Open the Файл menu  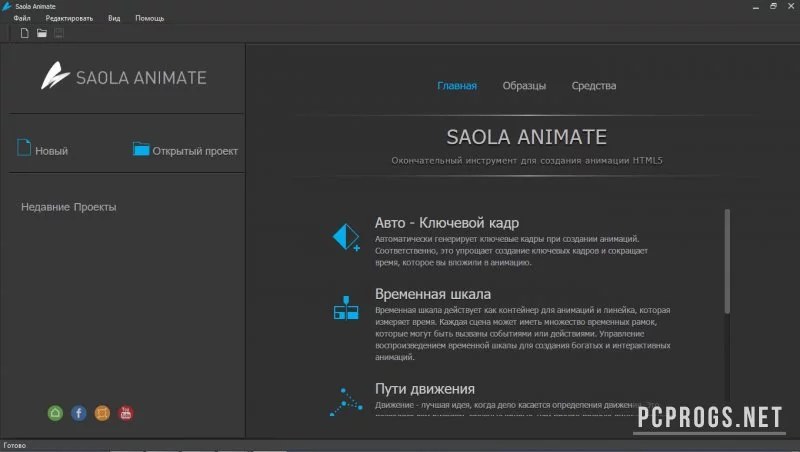22,18
